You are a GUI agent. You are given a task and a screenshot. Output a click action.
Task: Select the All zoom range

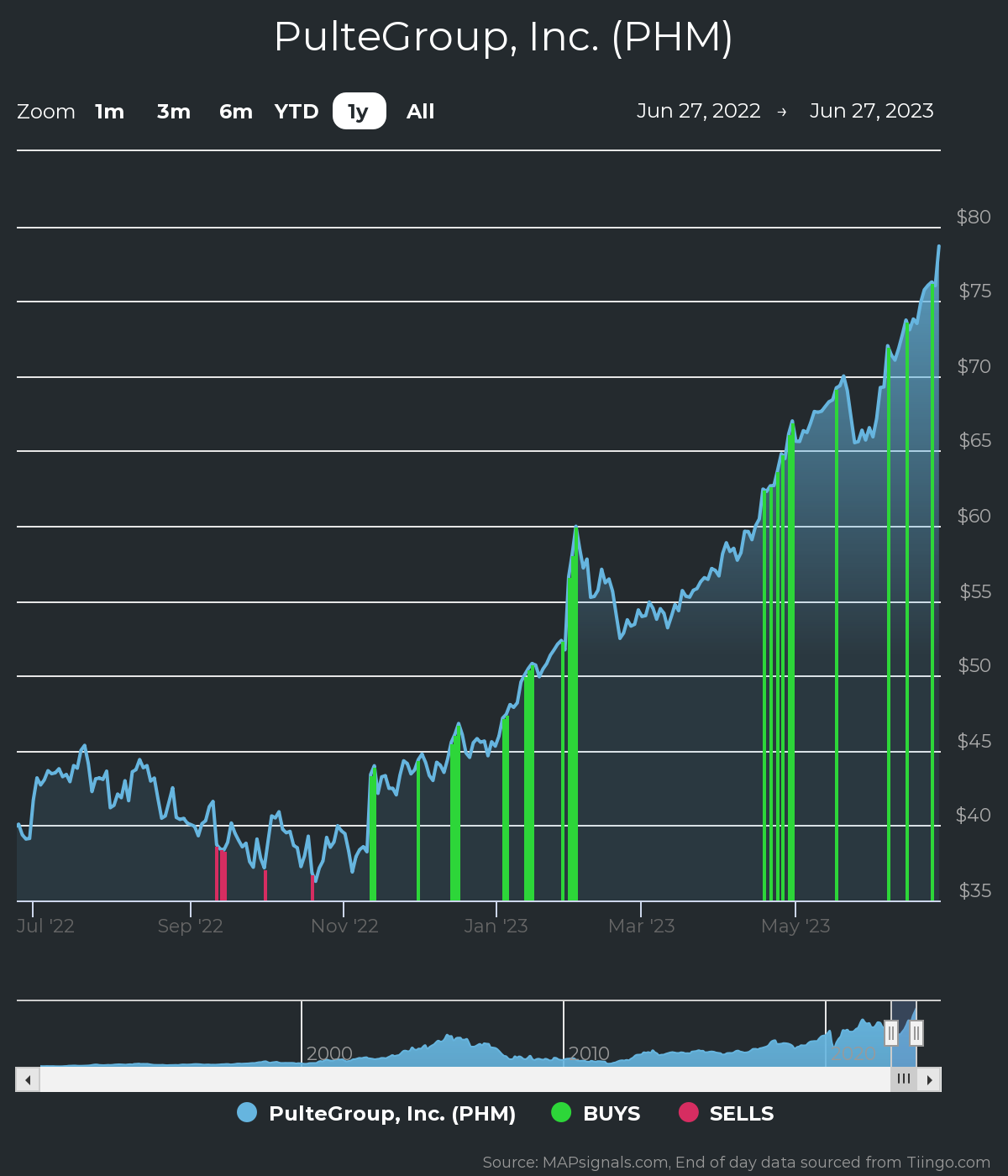coord(420,112)
